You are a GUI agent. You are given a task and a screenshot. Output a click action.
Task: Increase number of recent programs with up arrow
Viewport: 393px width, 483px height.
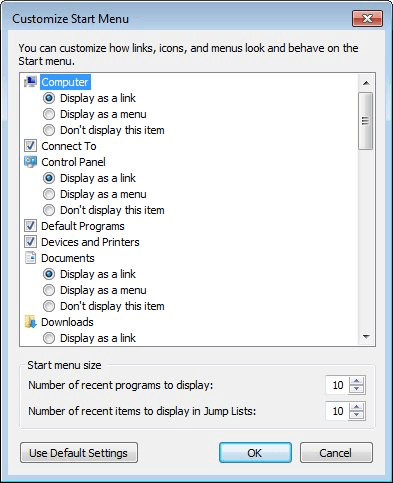tap(357, 381)
